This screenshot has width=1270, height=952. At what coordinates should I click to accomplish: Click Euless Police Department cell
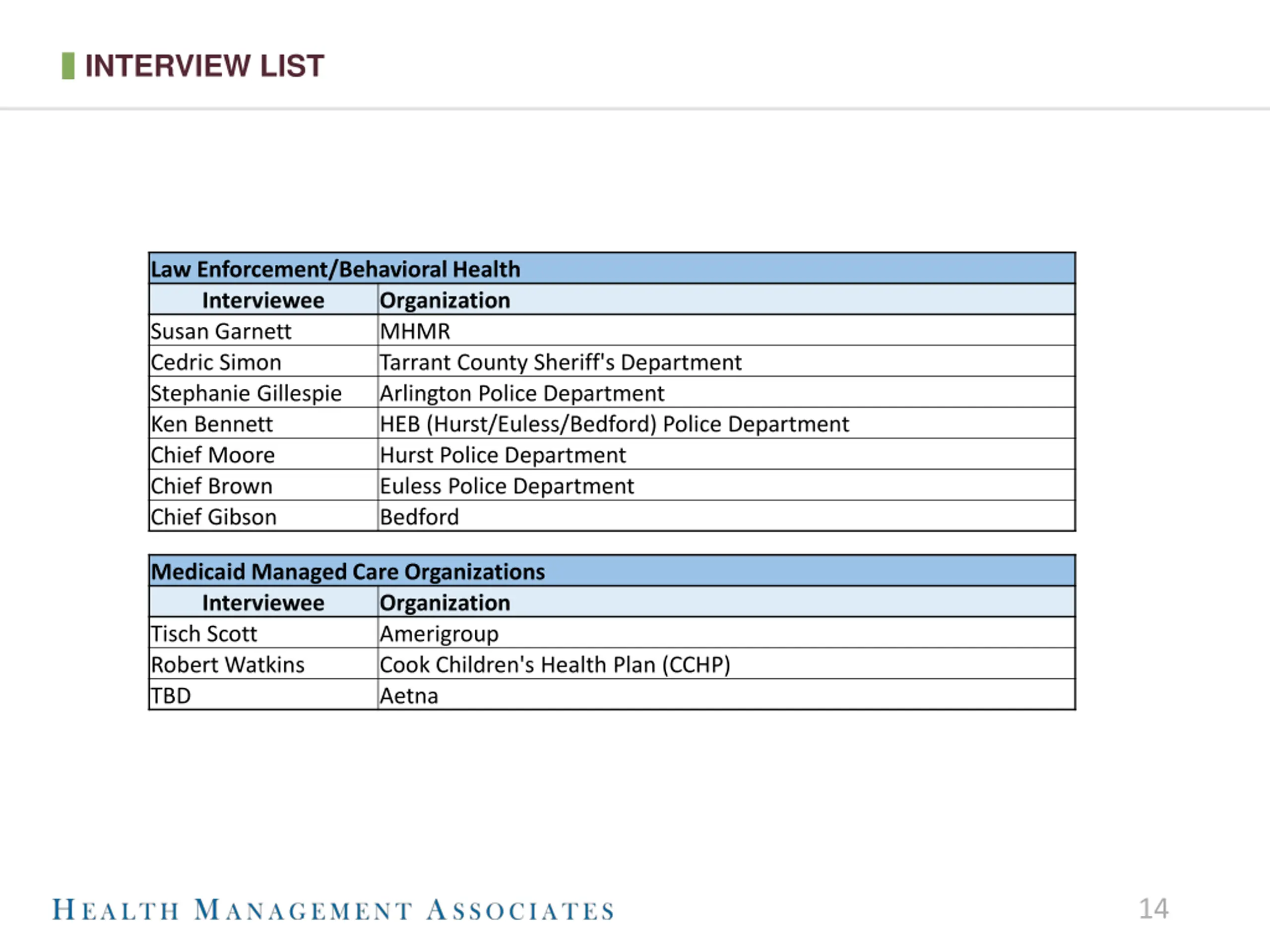[727, 486]
